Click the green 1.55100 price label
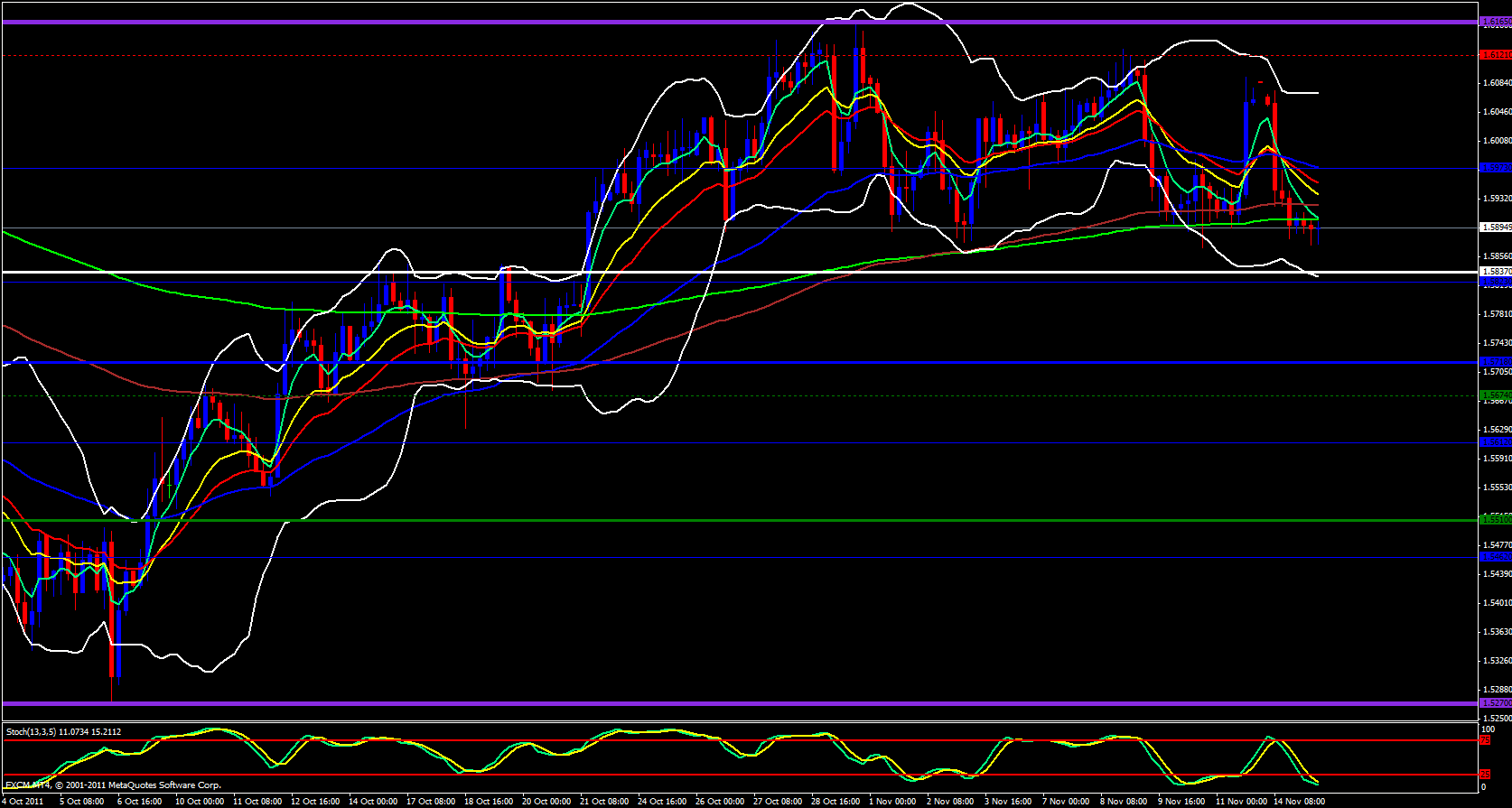The width and height of the screenshot is (1512, 808). tap(1495, 519)
